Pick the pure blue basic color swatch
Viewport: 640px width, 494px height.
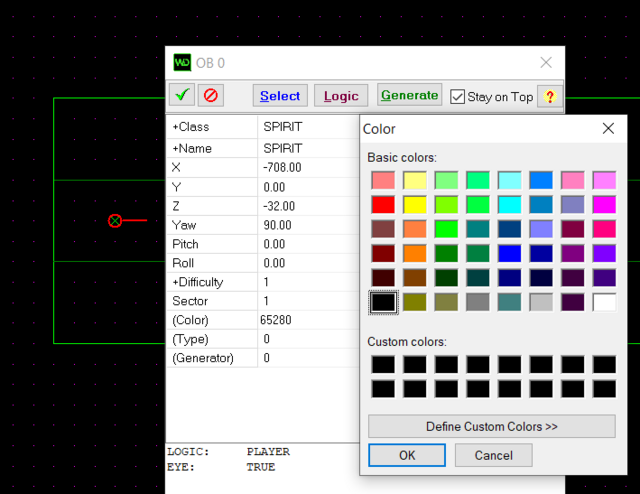(509, 254)
